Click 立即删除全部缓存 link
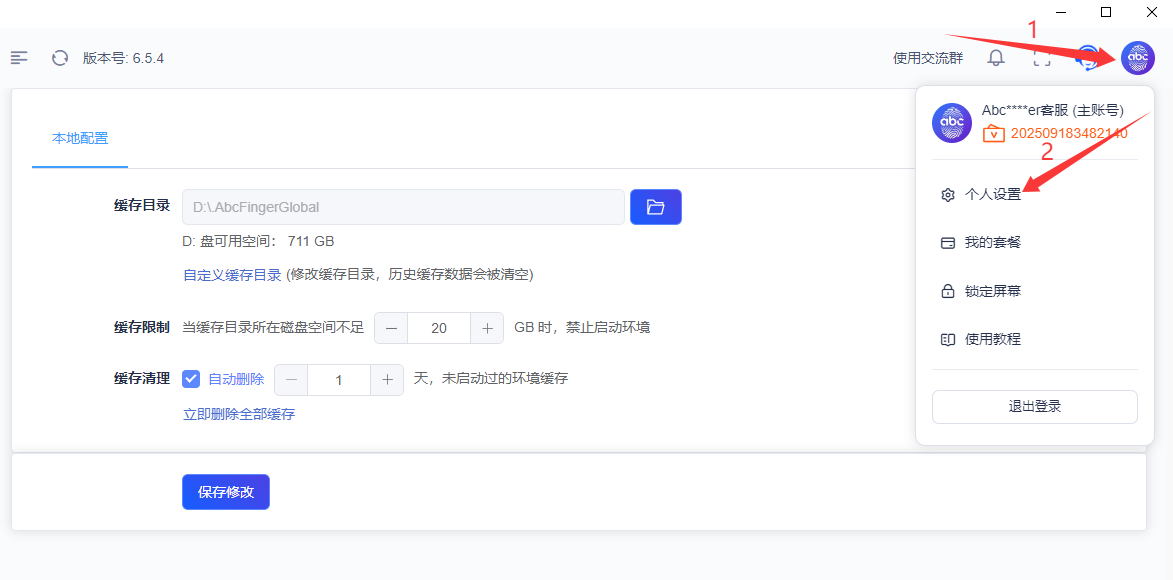Image resolution: width=1173 pixels, height=580 pixels. [239, 414]
